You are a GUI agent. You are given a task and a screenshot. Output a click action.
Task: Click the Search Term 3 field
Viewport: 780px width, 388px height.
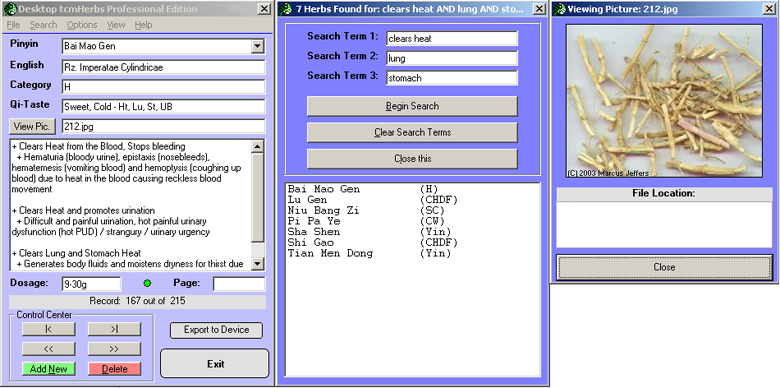click(452, 78)
